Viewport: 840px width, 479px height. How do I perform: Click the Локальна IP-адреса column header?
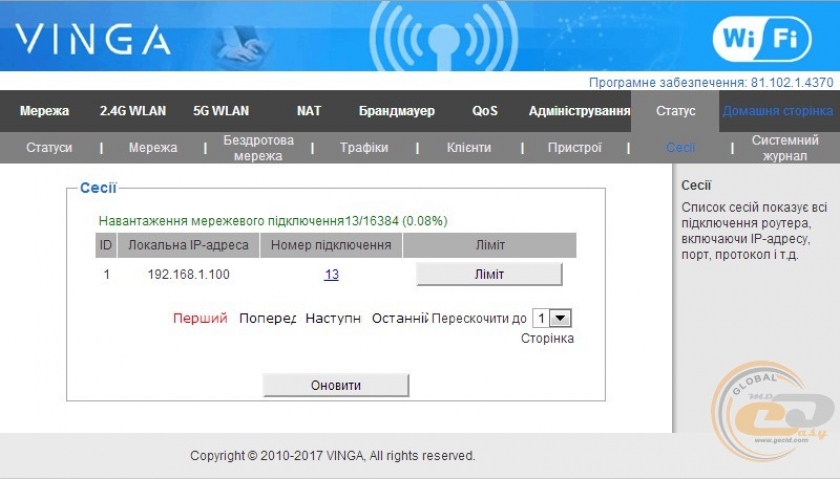pyautogui.click(x=189, y=245)
